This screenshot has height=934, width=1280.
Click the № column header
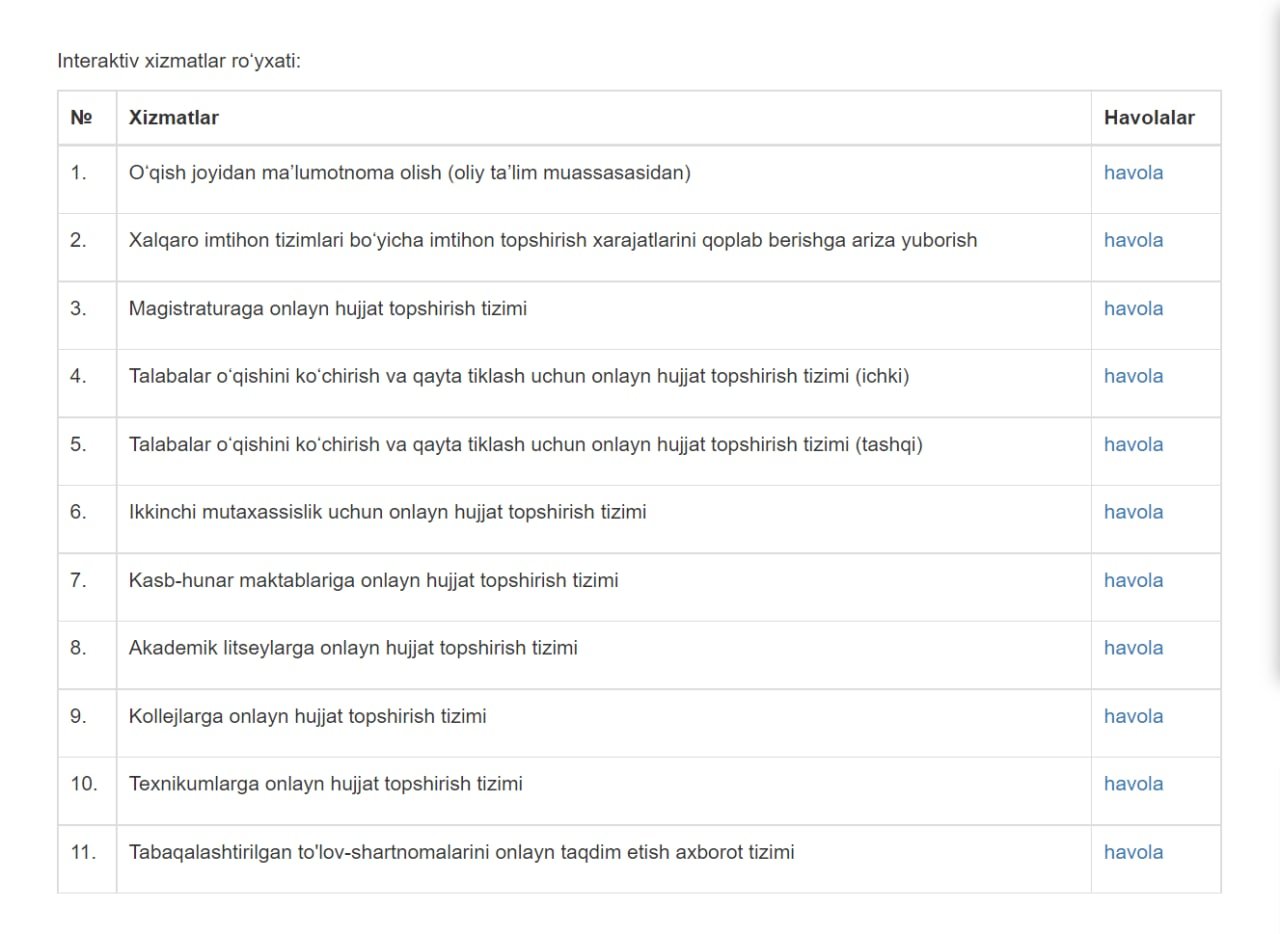[81, 117]
